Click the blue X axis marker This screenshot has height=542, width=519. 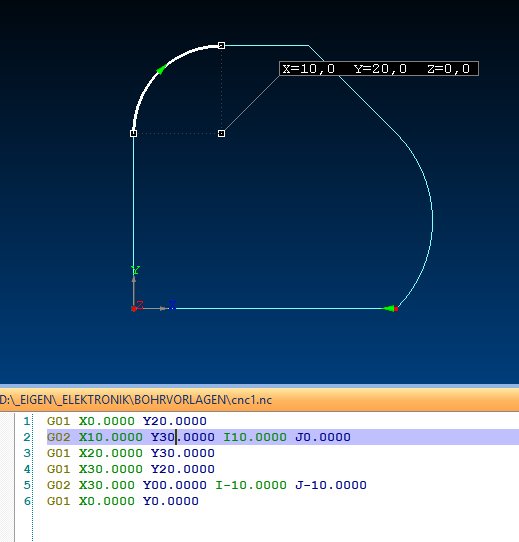coord(172,305)
